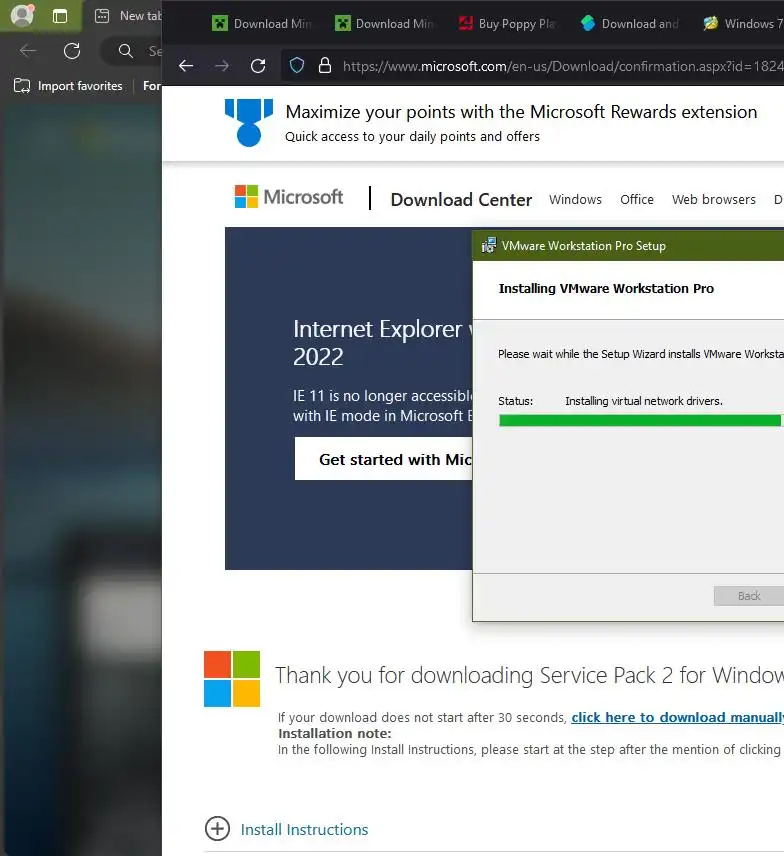Image resolution: width=784 pixels, height=856 pixels.
Task: Click the 'Installation note:' text
Action: [335, 733]
